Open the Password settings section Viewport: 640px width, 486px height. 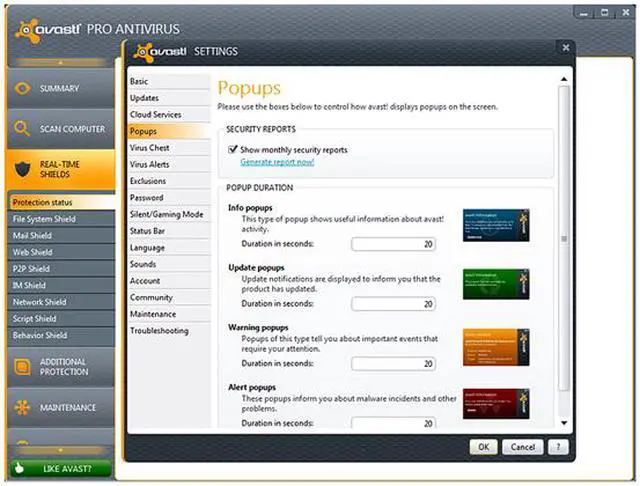169,198
